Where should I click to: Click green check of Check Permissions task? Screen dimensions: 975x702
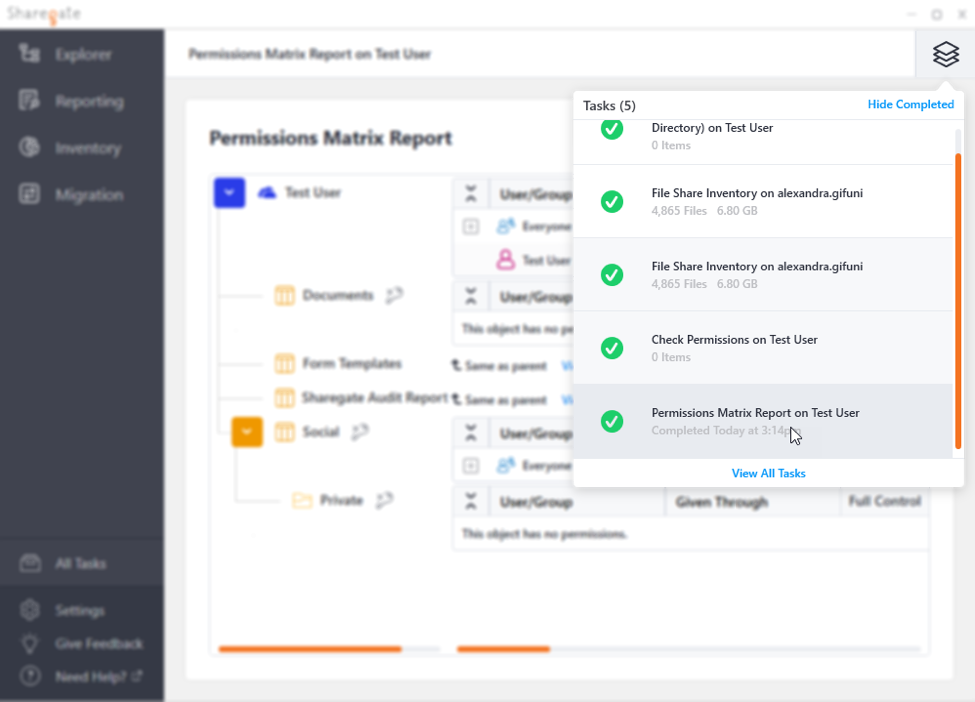(612, 348)
